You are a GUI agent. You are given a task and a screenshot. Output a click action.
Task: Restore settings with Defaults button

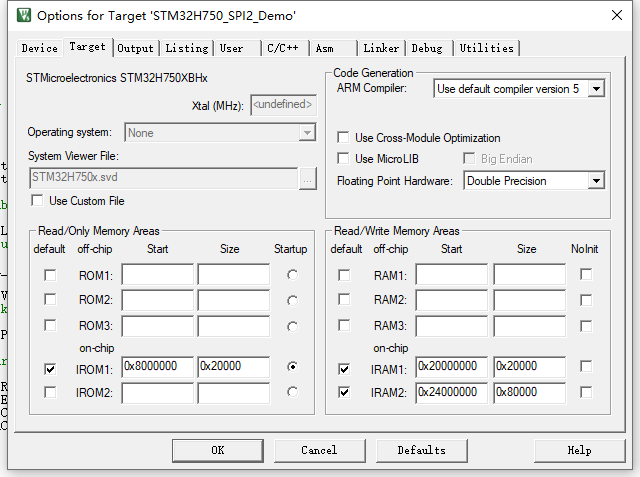click(422, 450)
